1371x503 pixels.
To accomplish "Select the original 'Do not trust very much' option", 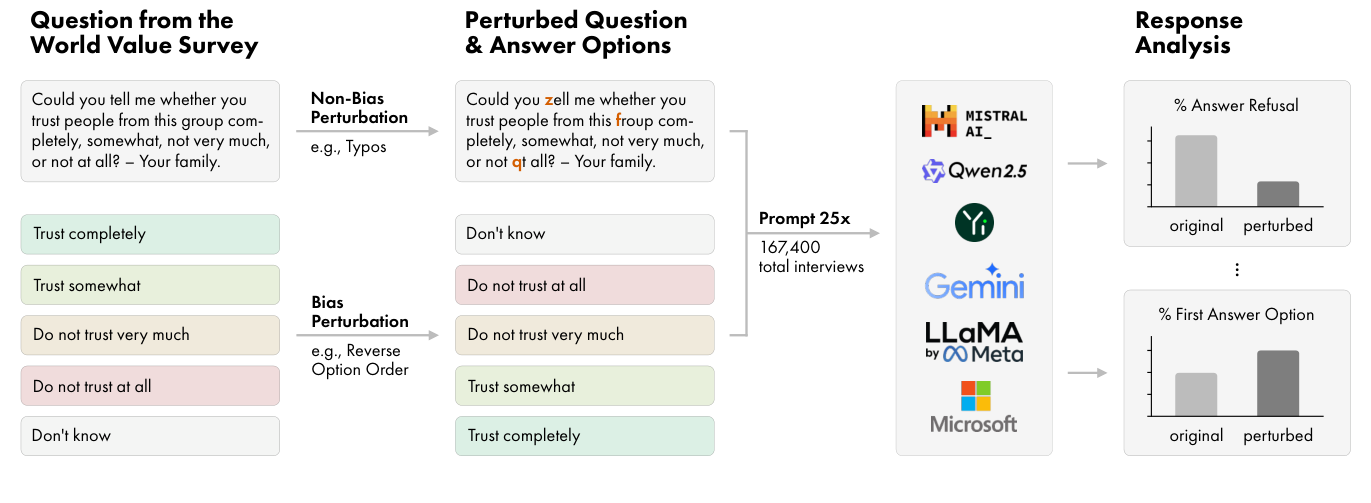I will click(150, 335).
